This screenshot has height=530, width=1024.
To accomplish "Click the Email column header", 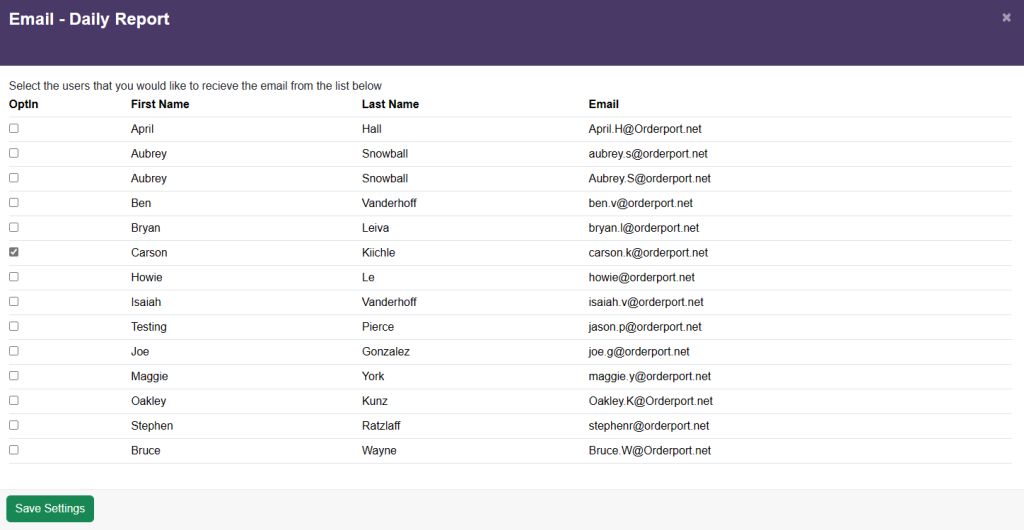I will tap(603, 104).
